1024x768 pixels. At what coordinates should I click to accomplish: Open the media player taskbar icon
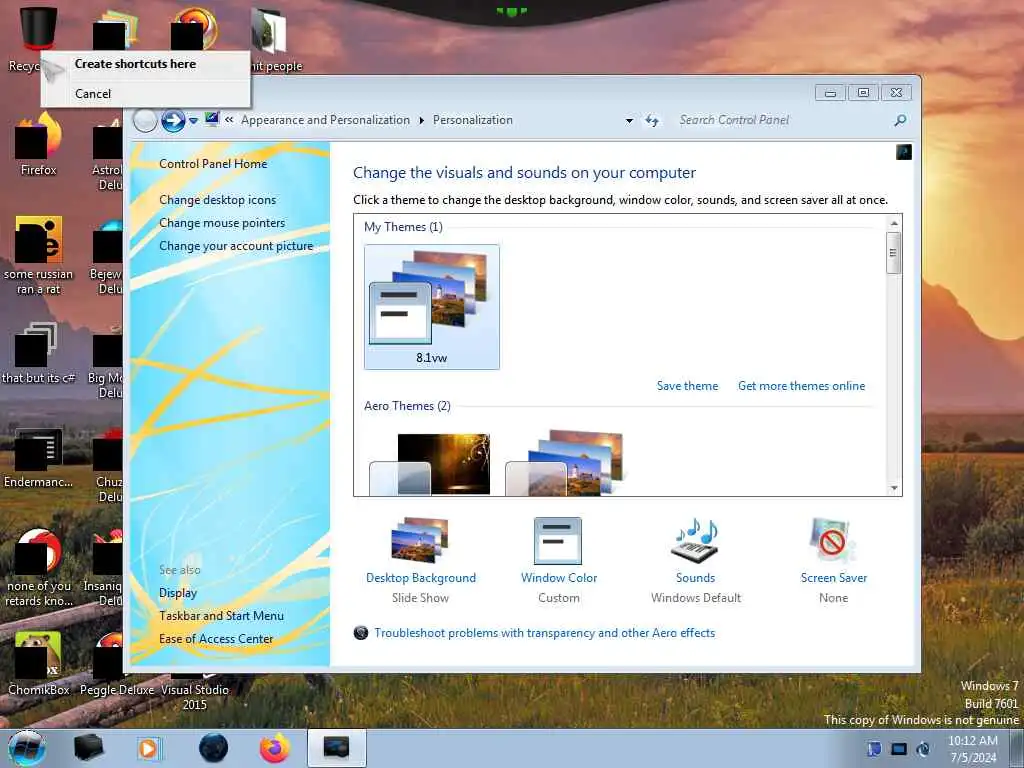149,748
